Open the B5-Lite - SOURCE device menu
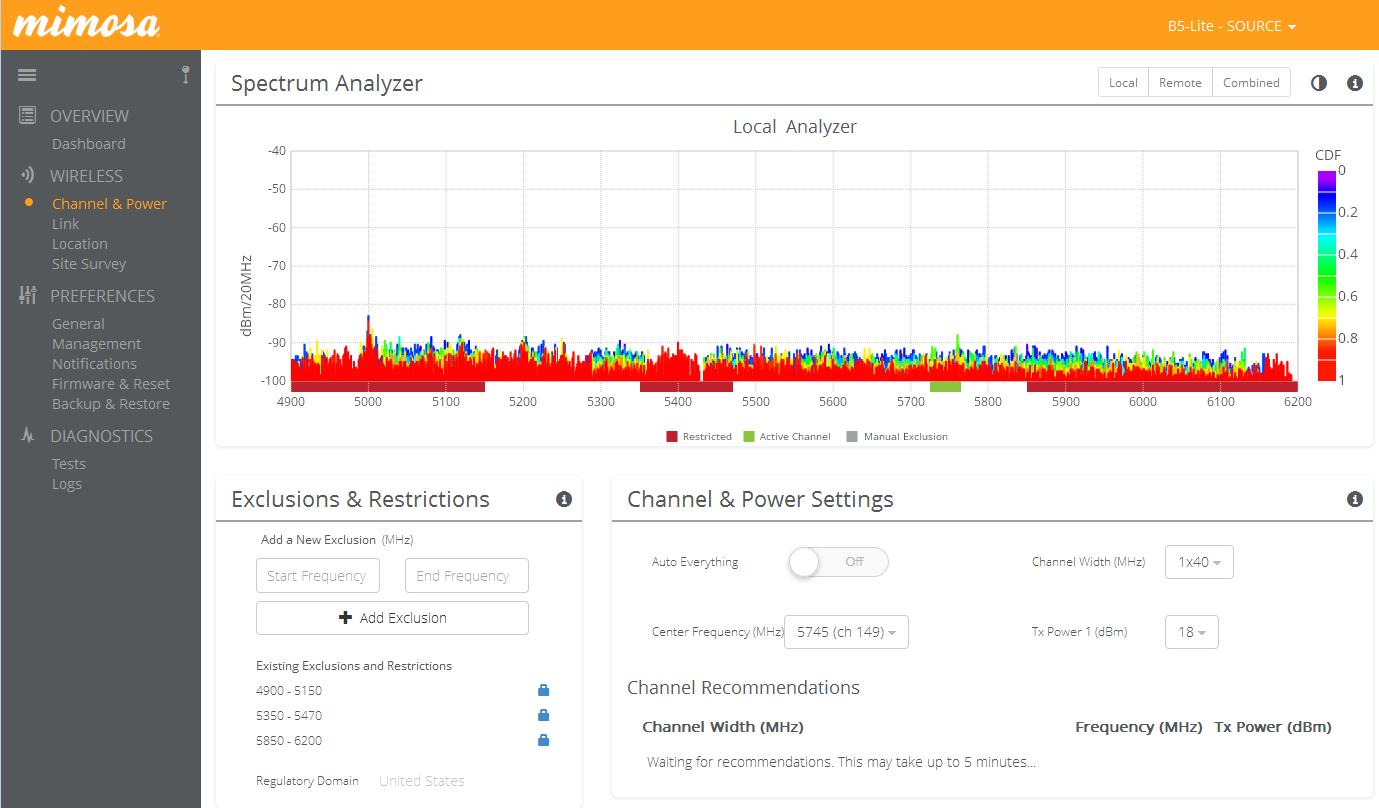 point(1231,26)
